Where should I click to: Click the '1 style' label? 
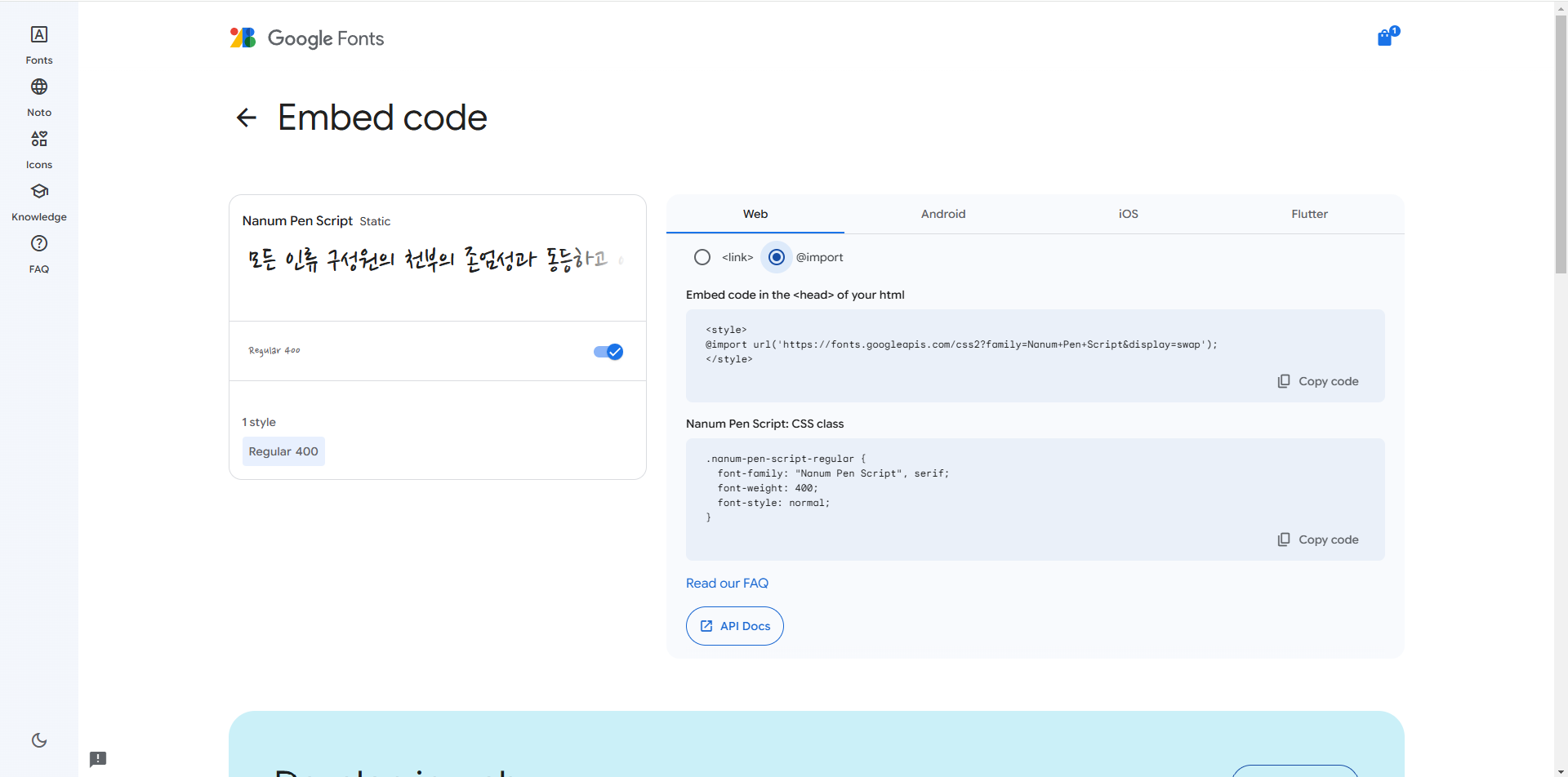tap(259, 422)
